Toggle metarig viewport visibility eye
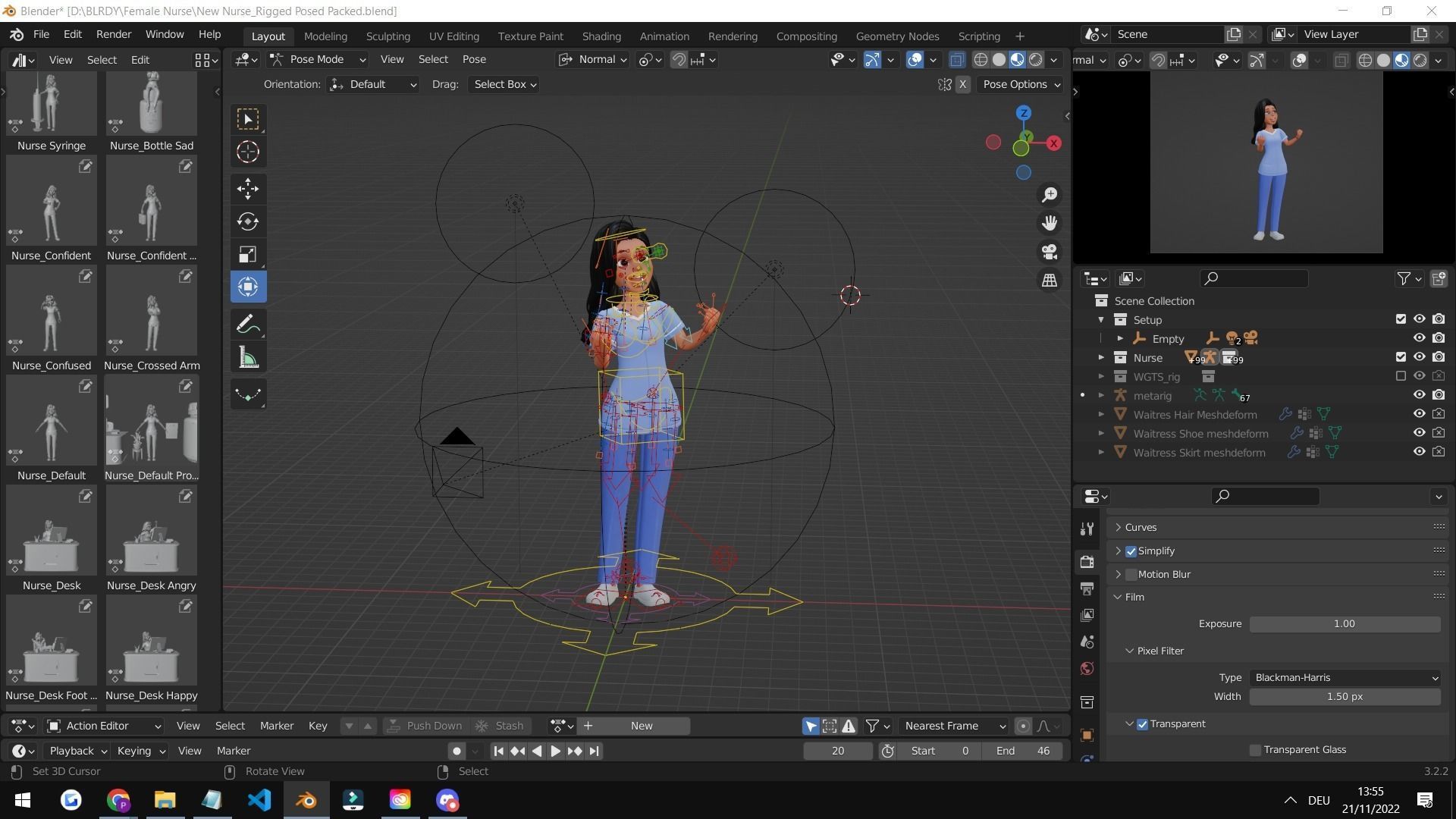This screenshot has height=819, width=1456. [1419, 395]
